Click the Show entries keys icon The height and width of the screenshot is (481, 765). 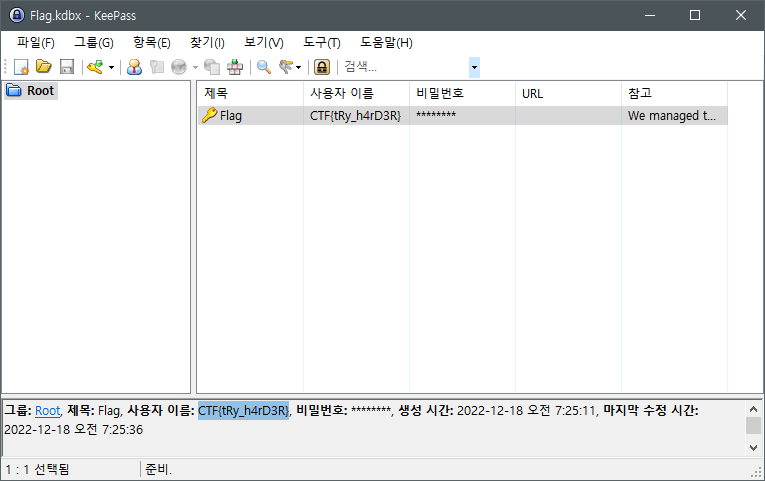pyautogui.click(x=286, y=67)
